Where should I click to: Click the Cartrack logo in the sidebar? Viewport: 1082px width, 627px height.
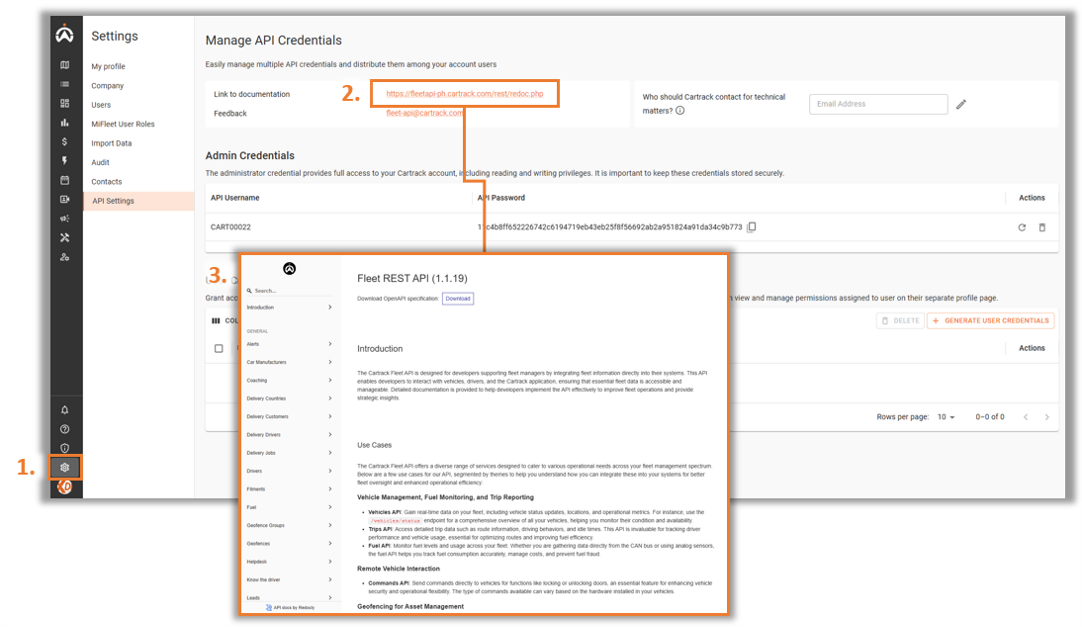click(65, 34)
